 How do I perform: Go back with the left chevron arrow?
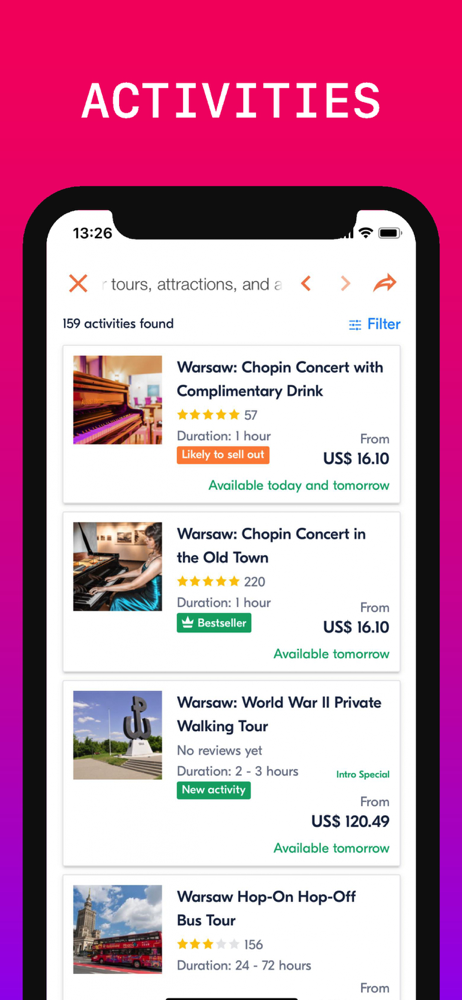(306, 283)
